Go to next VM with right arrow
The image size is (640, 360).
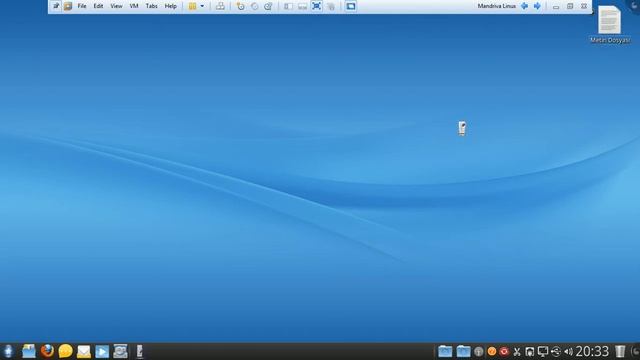(537, 6)
